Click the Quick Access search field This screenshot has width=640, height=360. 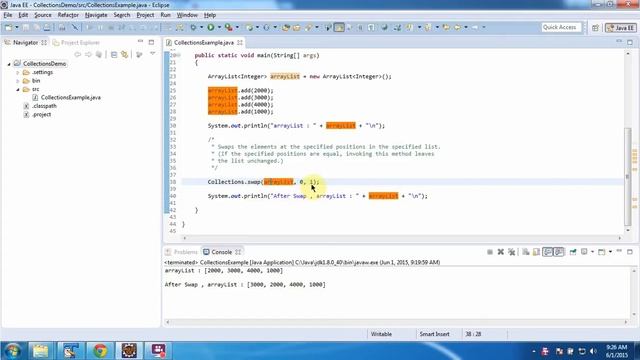(x=561, y=27)
